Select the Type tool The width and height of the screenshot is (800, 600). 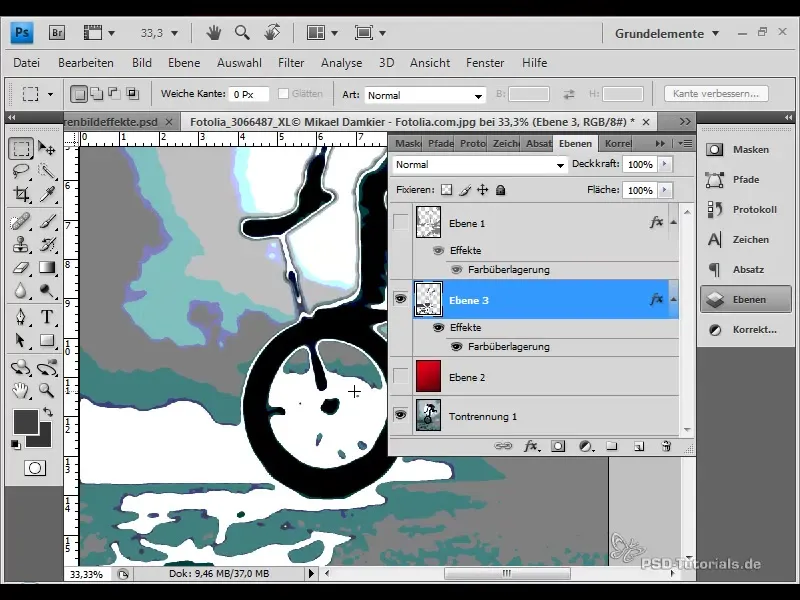pyautogui.click(x=47, y=317)
